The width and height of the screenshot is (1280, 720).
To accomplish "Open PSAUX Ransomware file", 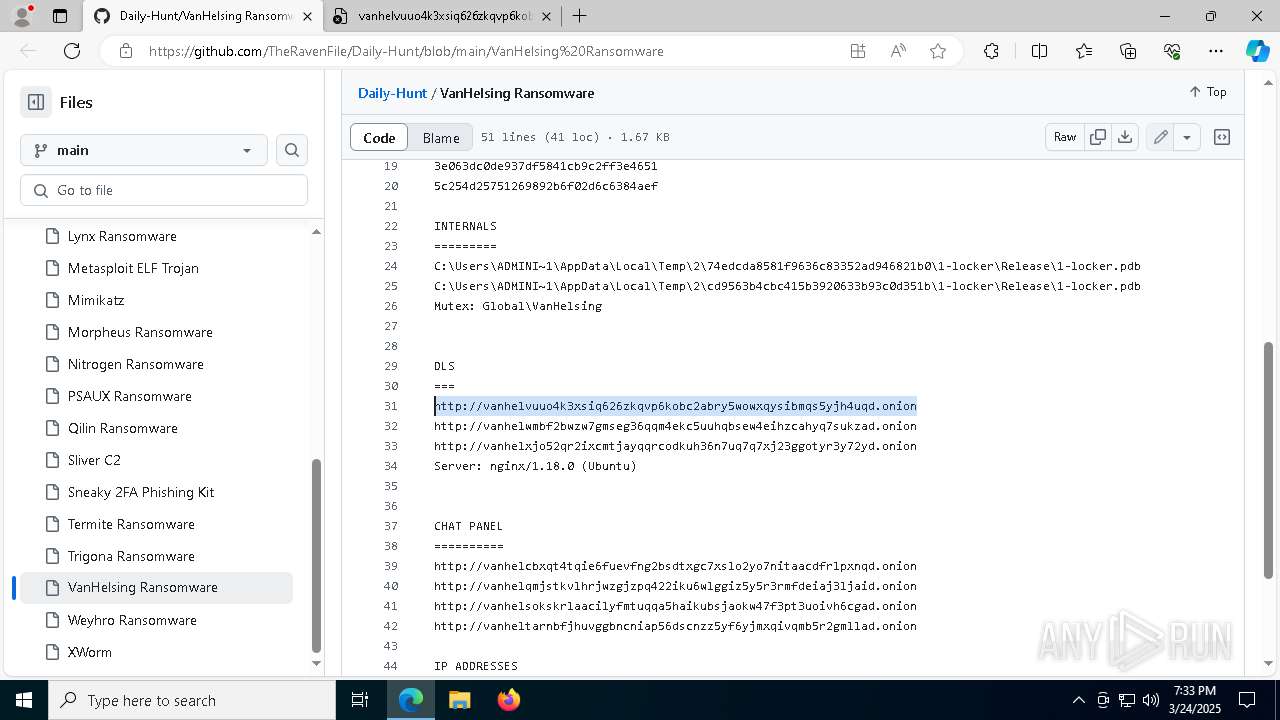I will coord(130,396).
